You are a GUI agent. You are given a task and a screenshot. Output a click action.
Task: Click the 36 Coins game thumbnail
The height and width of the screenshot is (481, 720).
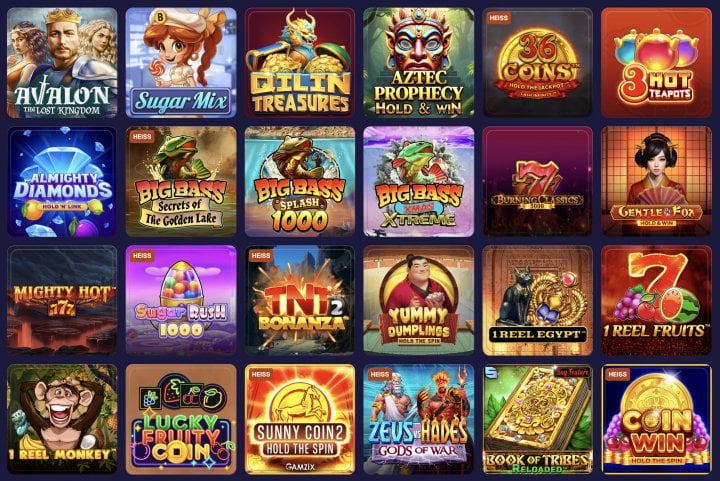[538, 62]
